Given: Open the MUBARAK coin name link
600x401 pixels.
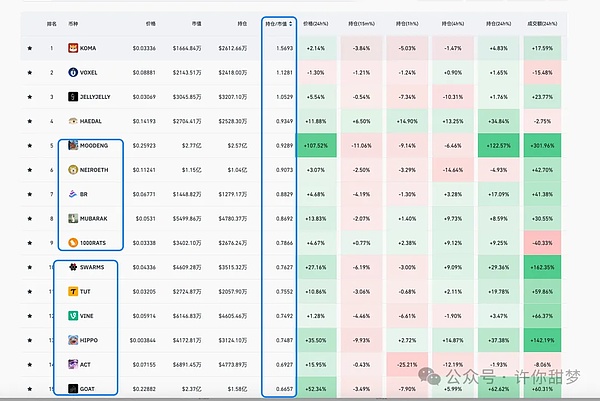Looking at the screenshot, I should (97, 218).
